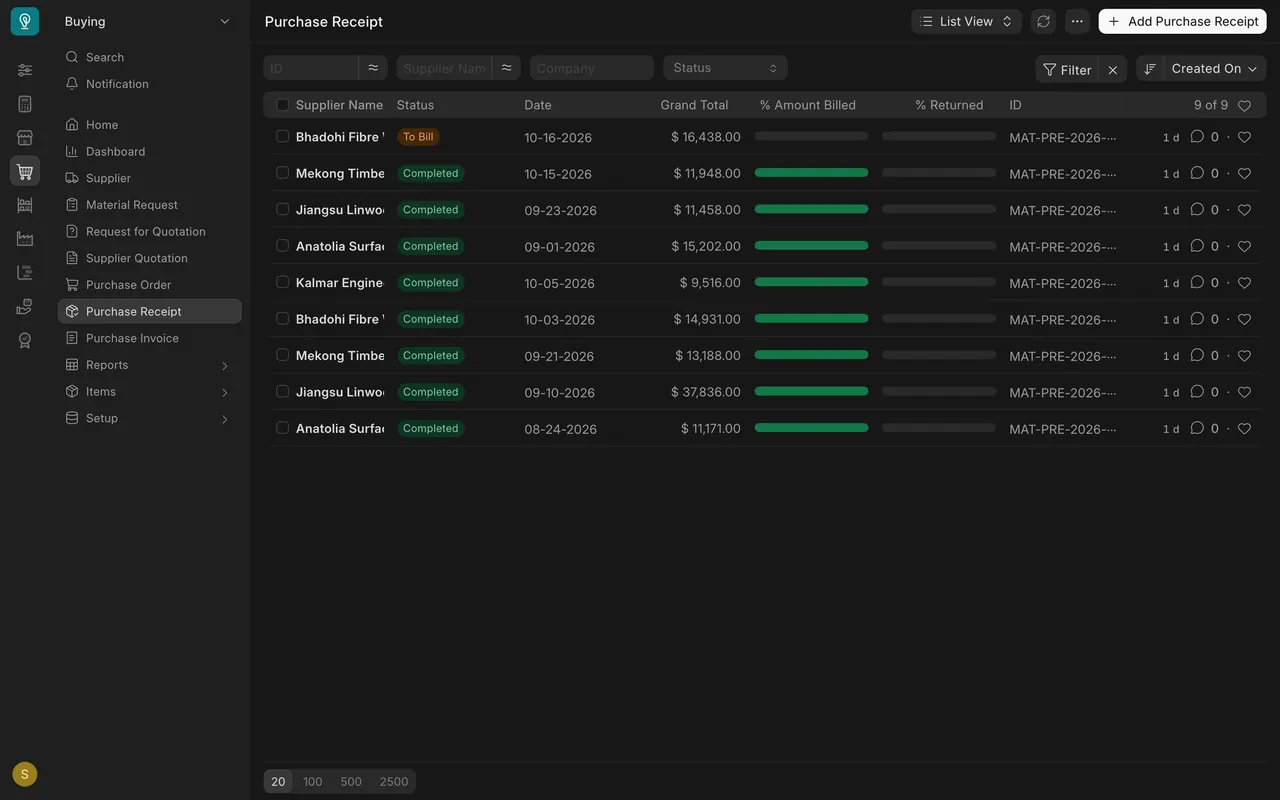Click the refresh list icon
The image size is (1280, 800).
(1043, 21)
